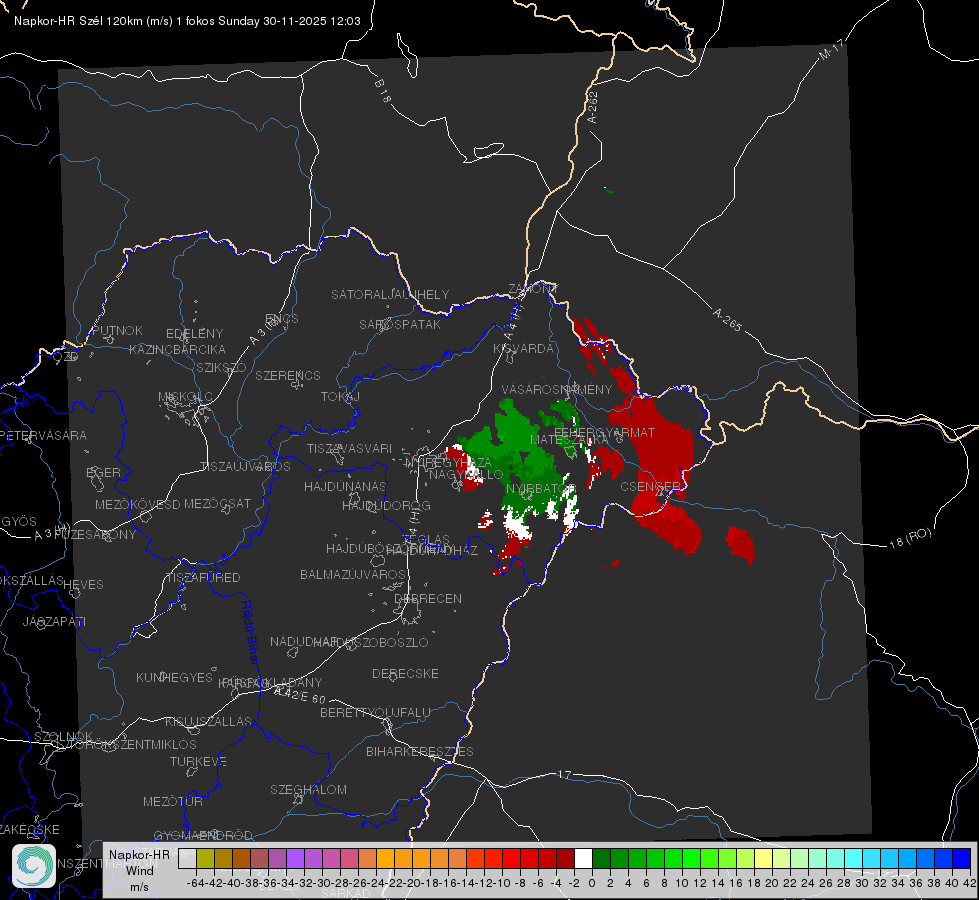Viewport: 979px width, 900px height.
Task: Click the SZEGHALOM label
Action: click(x=308, y=789)
